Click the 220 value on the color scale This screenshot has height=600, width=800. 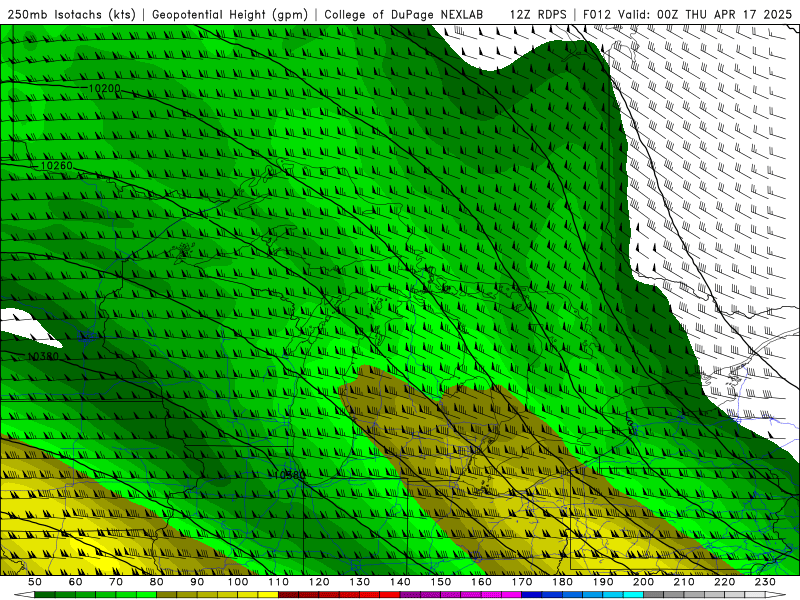click(x=725, y=582)
